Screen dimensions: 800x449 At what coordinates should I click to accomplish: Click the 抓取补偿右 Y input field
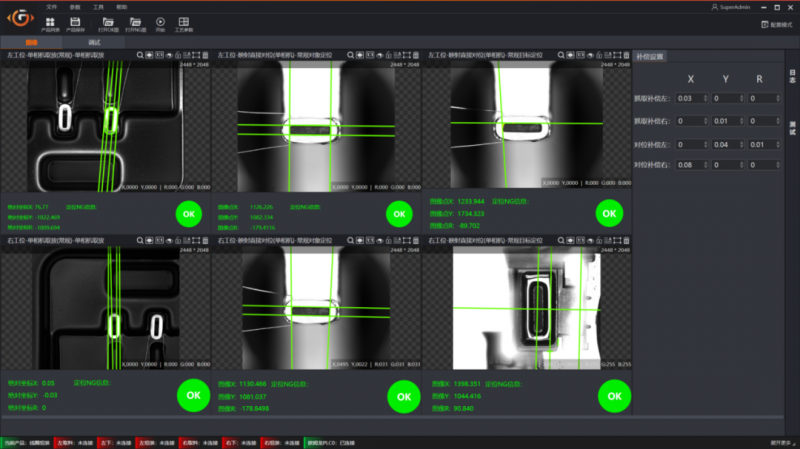[722, 121]
